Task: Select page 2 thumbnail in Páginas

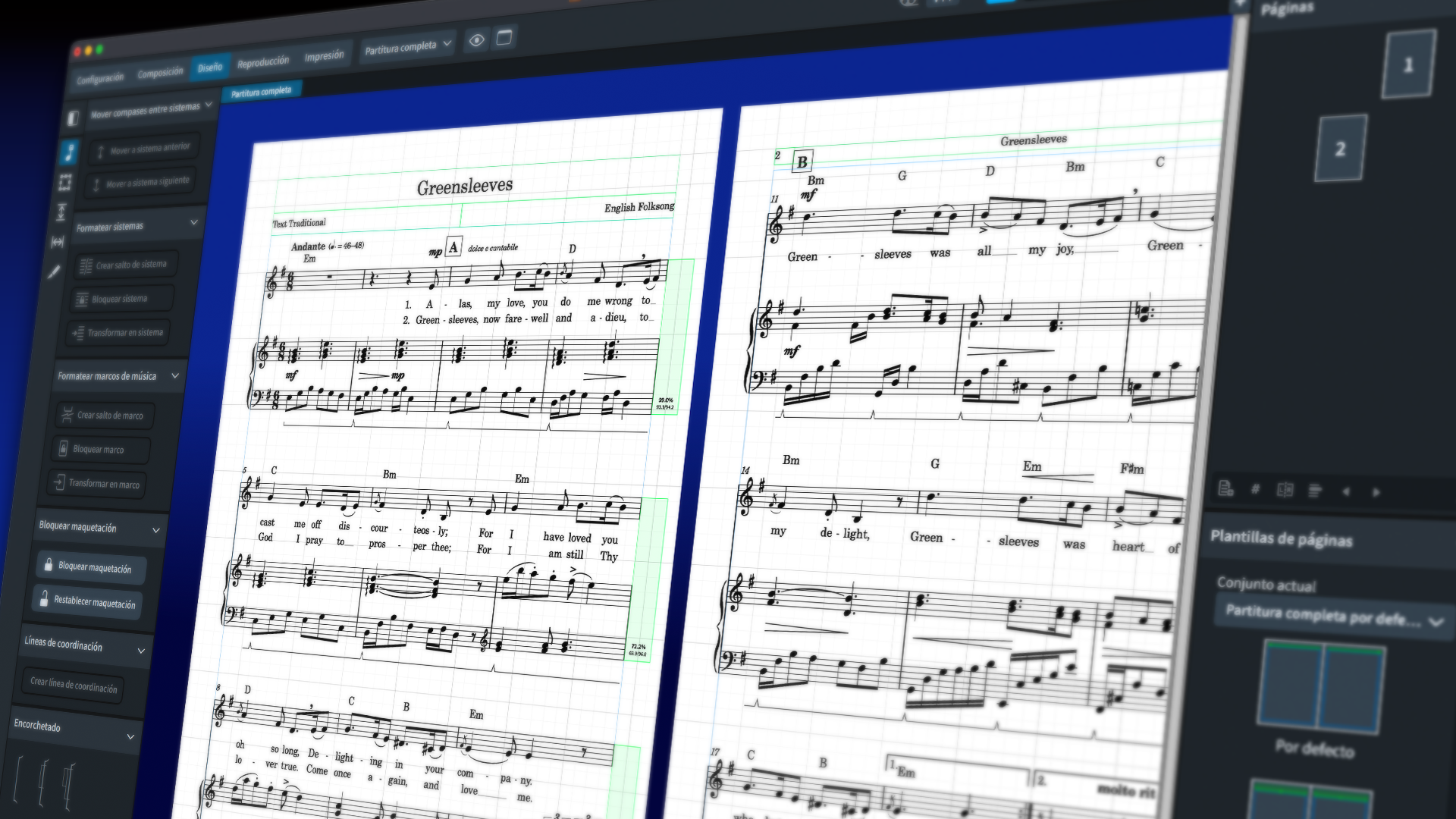Action: (x=1340, y=149)
